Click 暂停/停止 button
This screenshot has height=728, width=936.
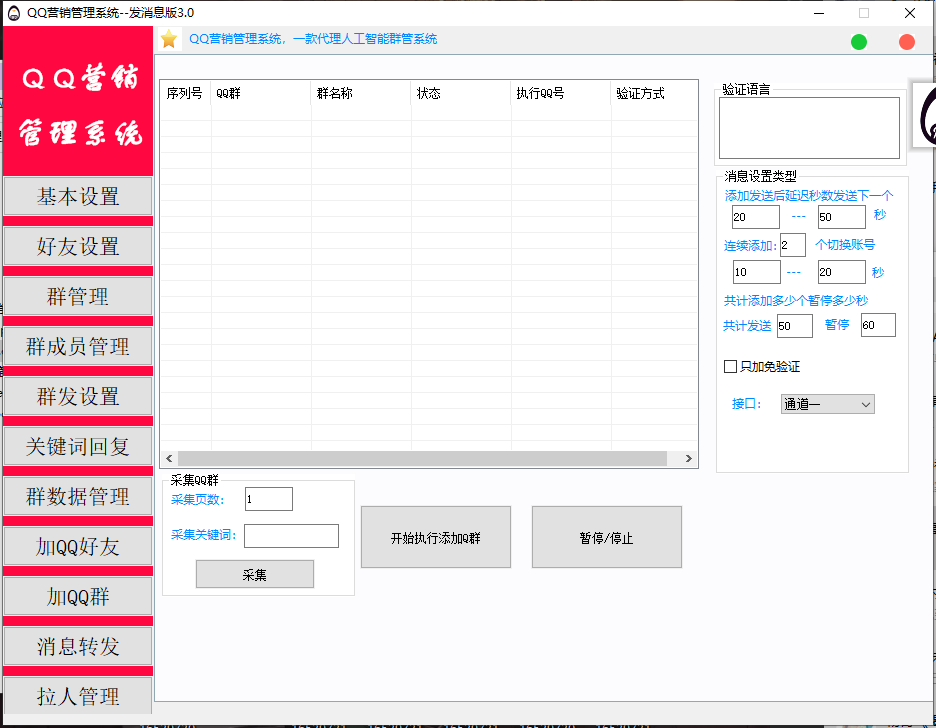tap(606, 537)
